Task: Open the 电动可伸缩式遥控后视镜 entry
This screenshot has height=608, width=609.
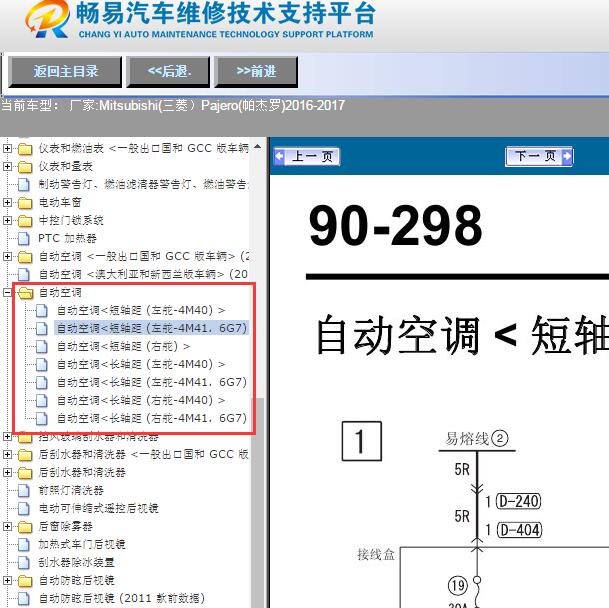Action: pos(98,509)
